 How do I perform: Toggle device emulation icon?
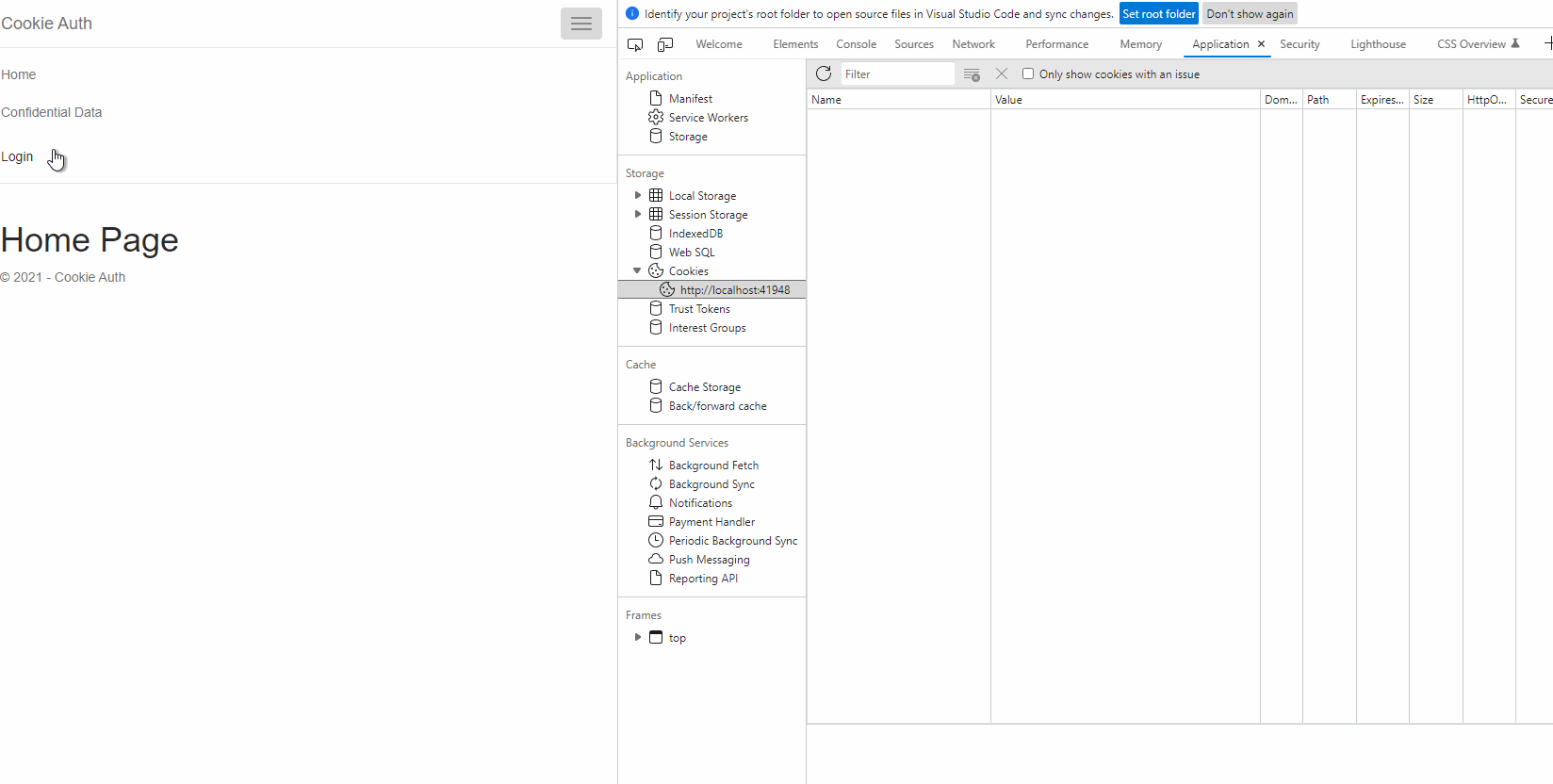coord(665,44)
